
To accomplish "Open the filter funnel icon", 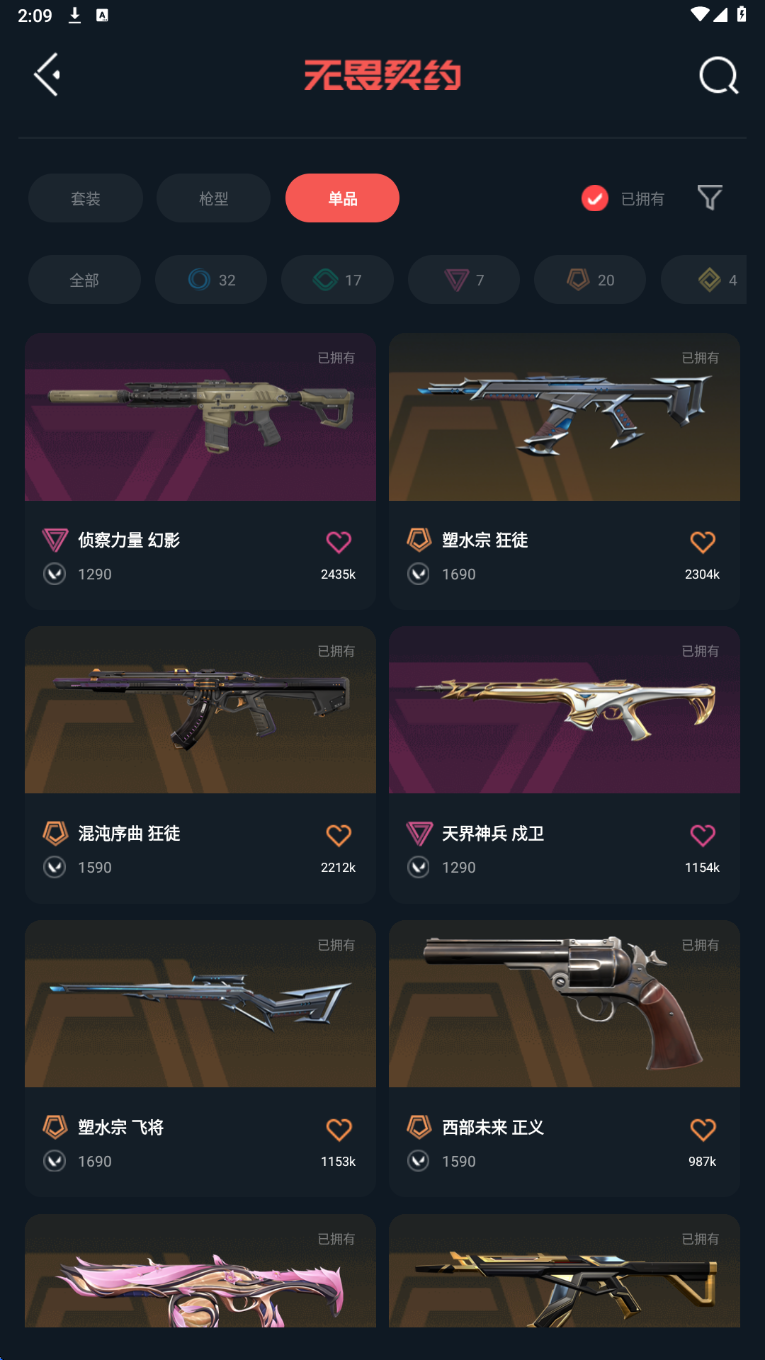I will (709, 198).
